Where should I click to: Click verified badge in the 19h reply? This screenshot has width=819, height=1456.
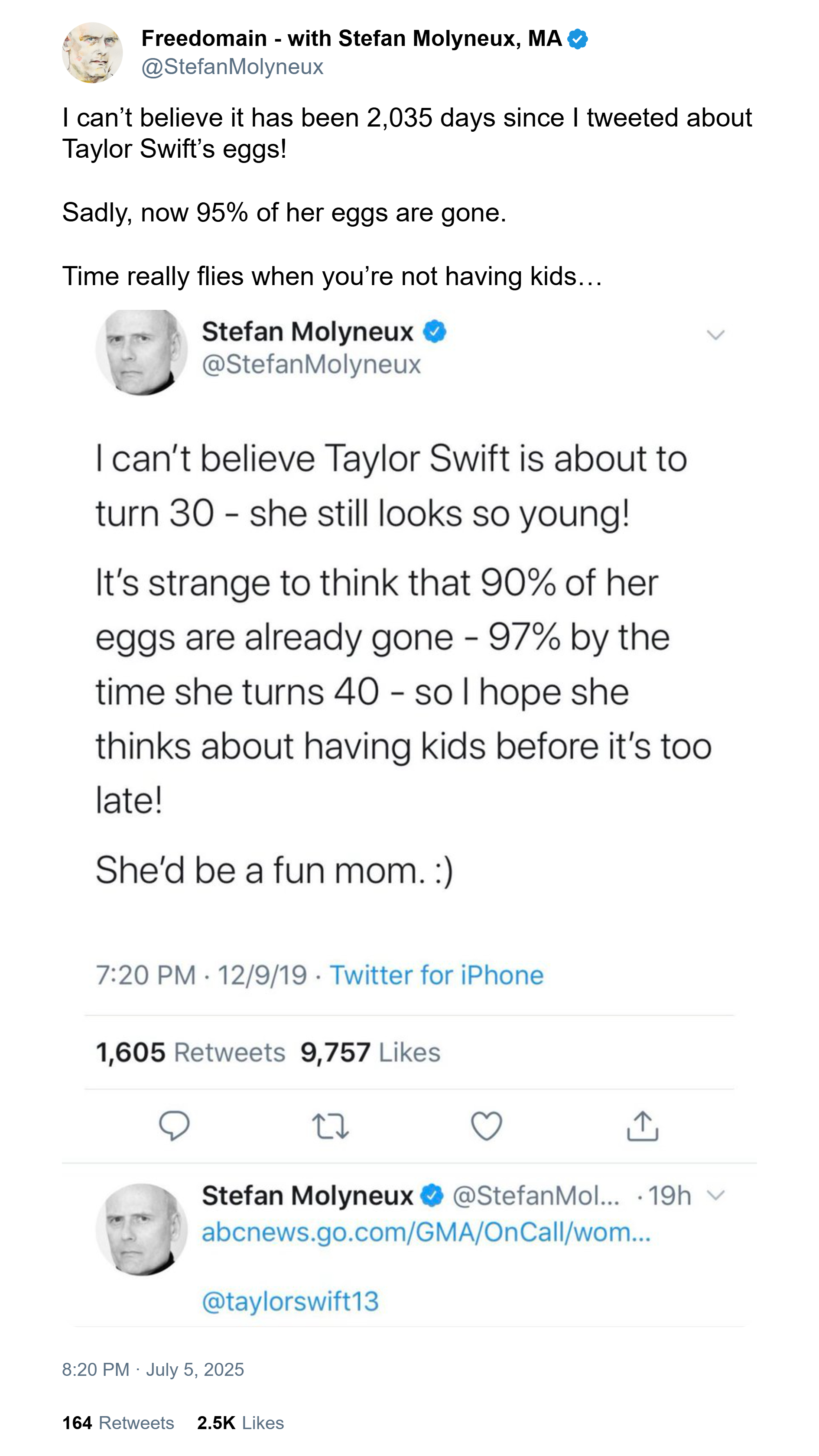point(433,1196)
